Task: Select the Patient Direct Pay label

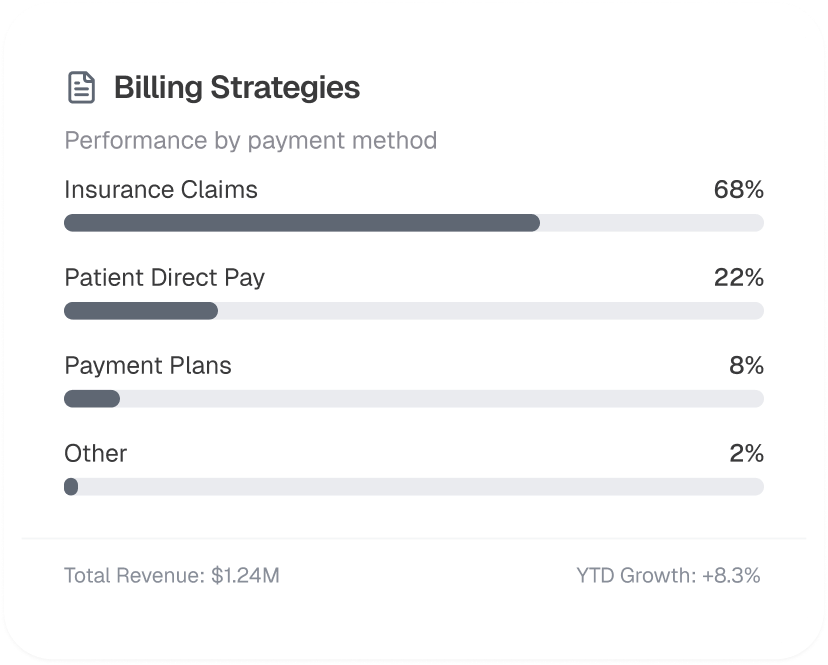Action: [x=164, y=277]
